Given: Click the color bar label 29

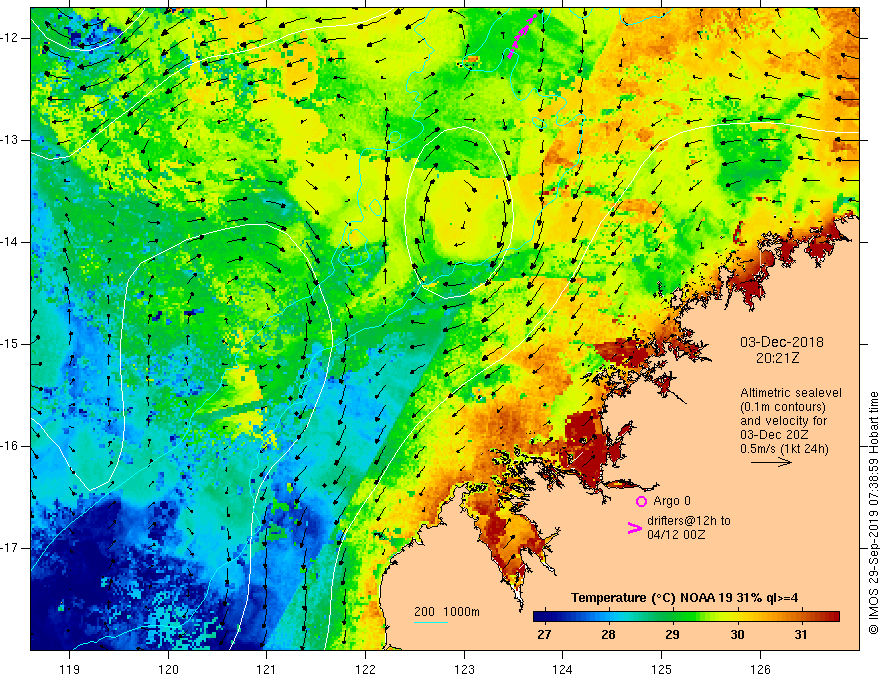Looking at the screenshot, I should [x=672, y=635].
